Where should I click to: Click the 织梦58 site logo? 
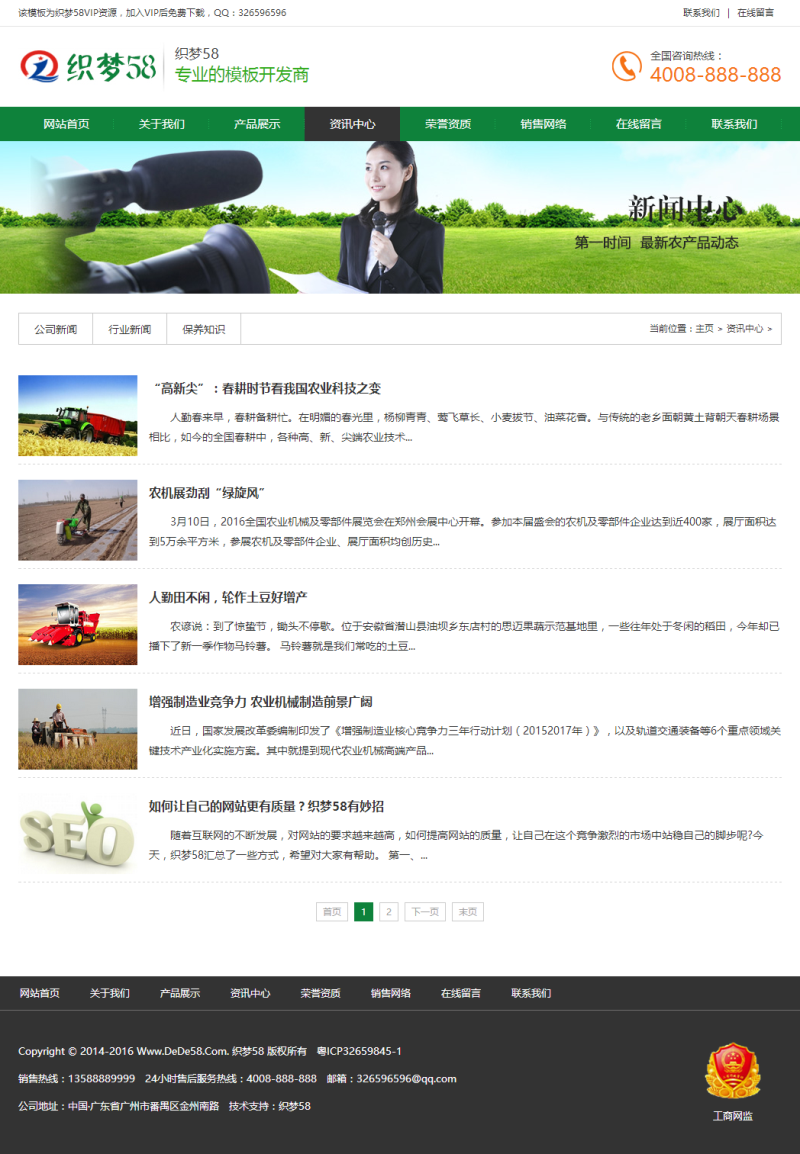point(88,66)
